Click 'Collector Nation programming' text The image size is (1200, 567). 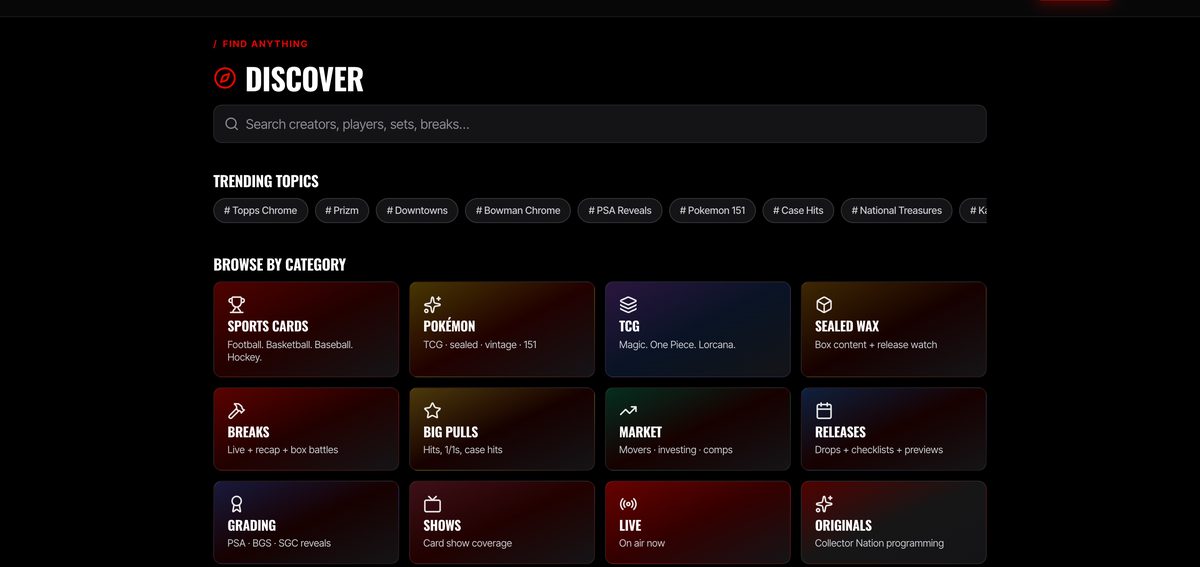879,544
